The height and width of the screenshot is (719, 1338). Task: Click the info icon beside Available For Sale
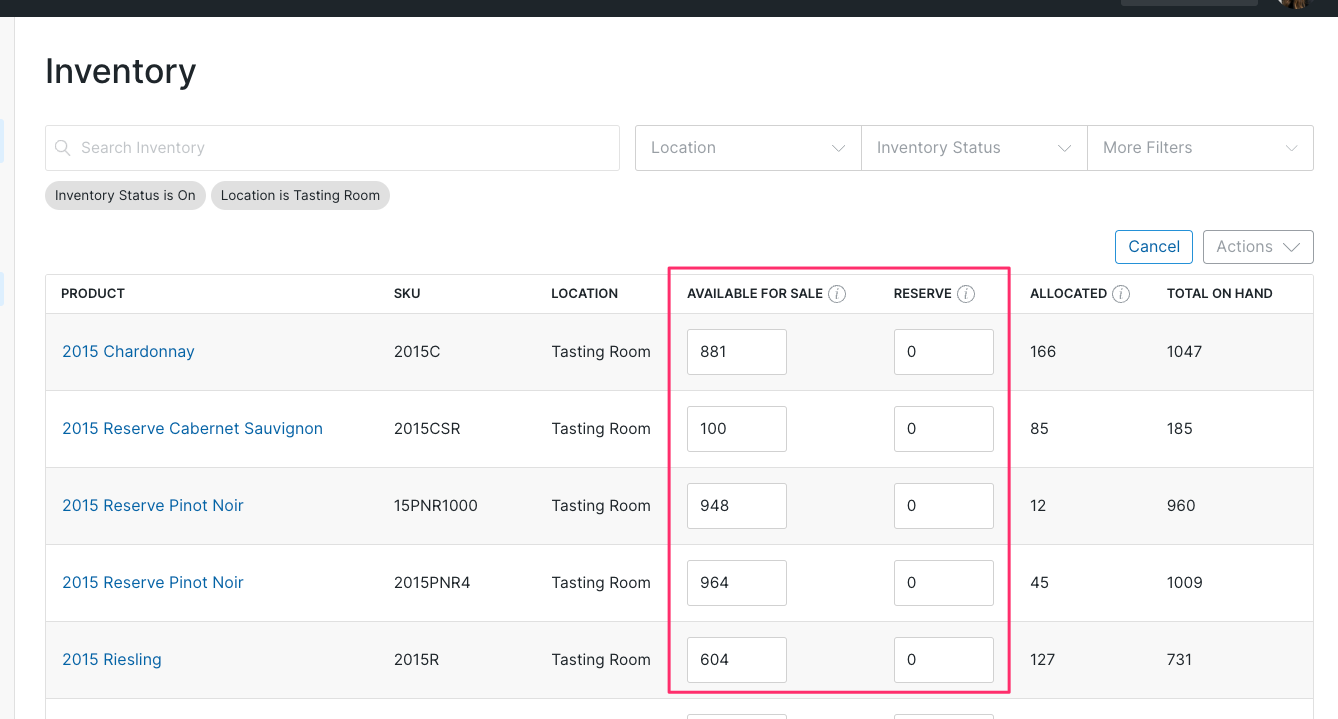pos(837,293)
